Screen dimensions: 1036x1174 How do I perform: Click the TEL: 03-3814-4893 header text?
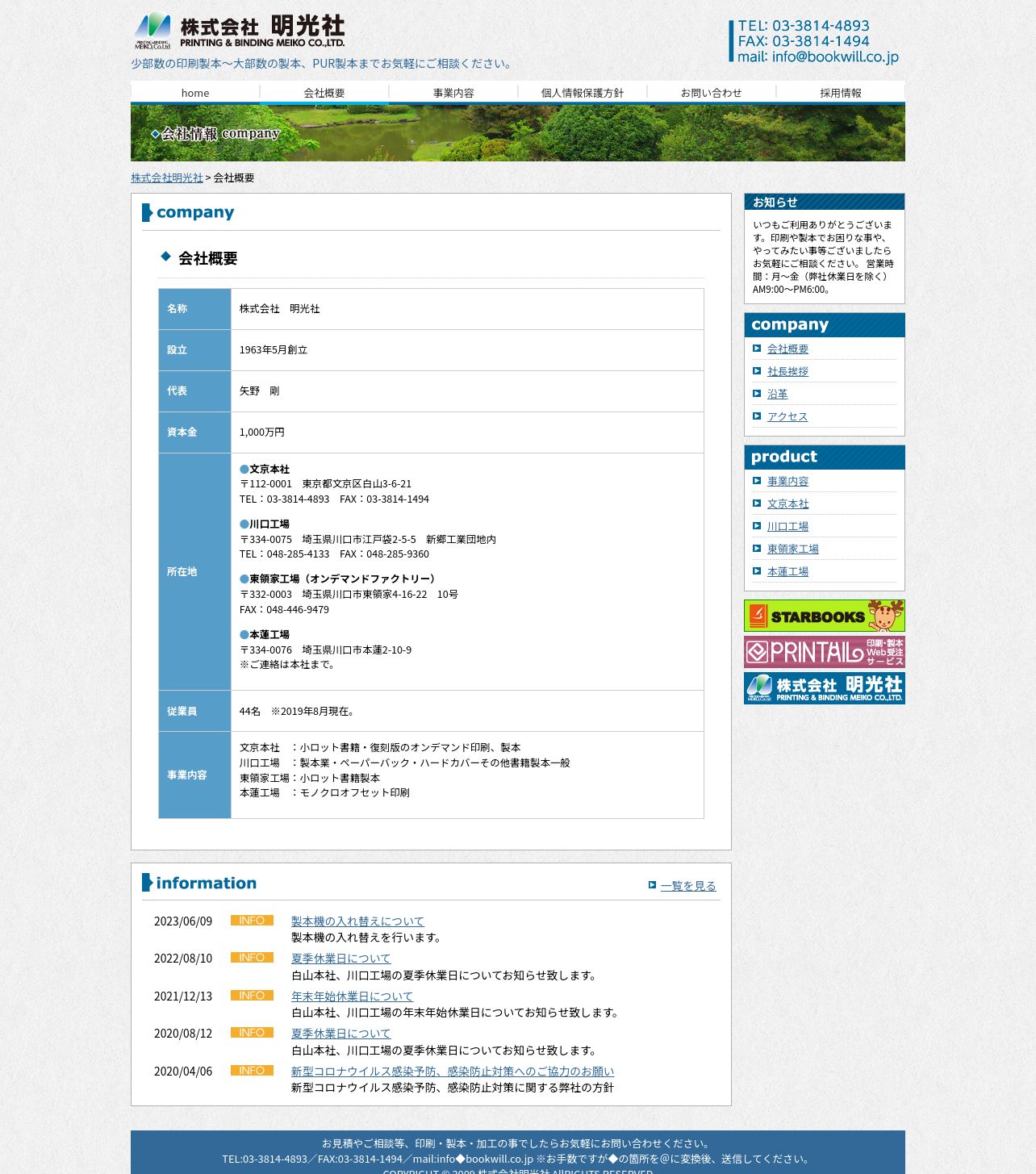point(804,26)
